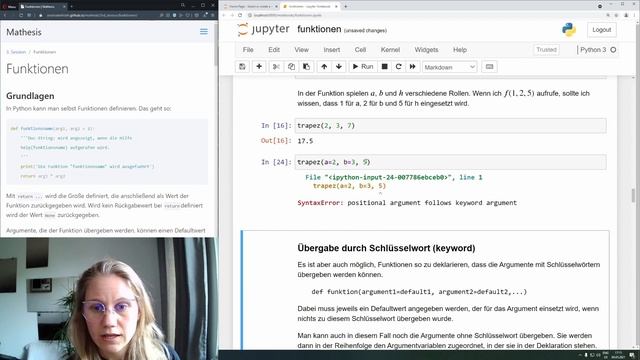Click the clock in the taskbar

[x=617, y=355]
